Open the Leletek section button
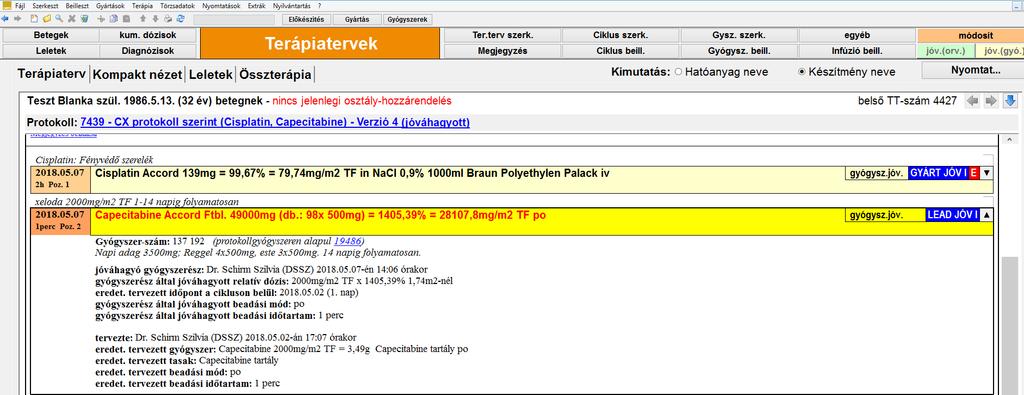Viewport: 1024px width, 395px height. click(50, 50)
